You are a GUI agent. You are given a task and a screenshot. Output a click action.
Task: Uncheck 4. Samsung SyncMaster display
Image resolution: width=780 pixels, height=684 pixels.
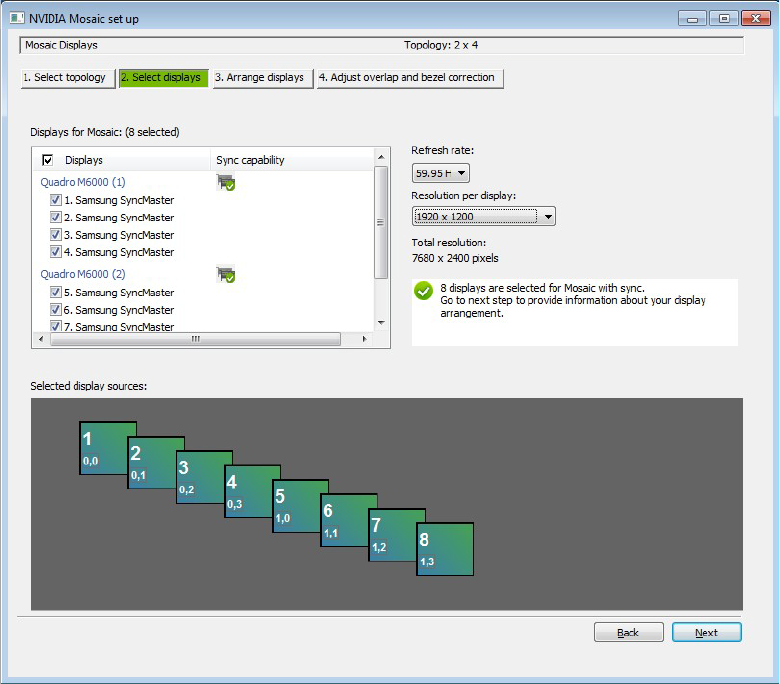click(56, 252)
